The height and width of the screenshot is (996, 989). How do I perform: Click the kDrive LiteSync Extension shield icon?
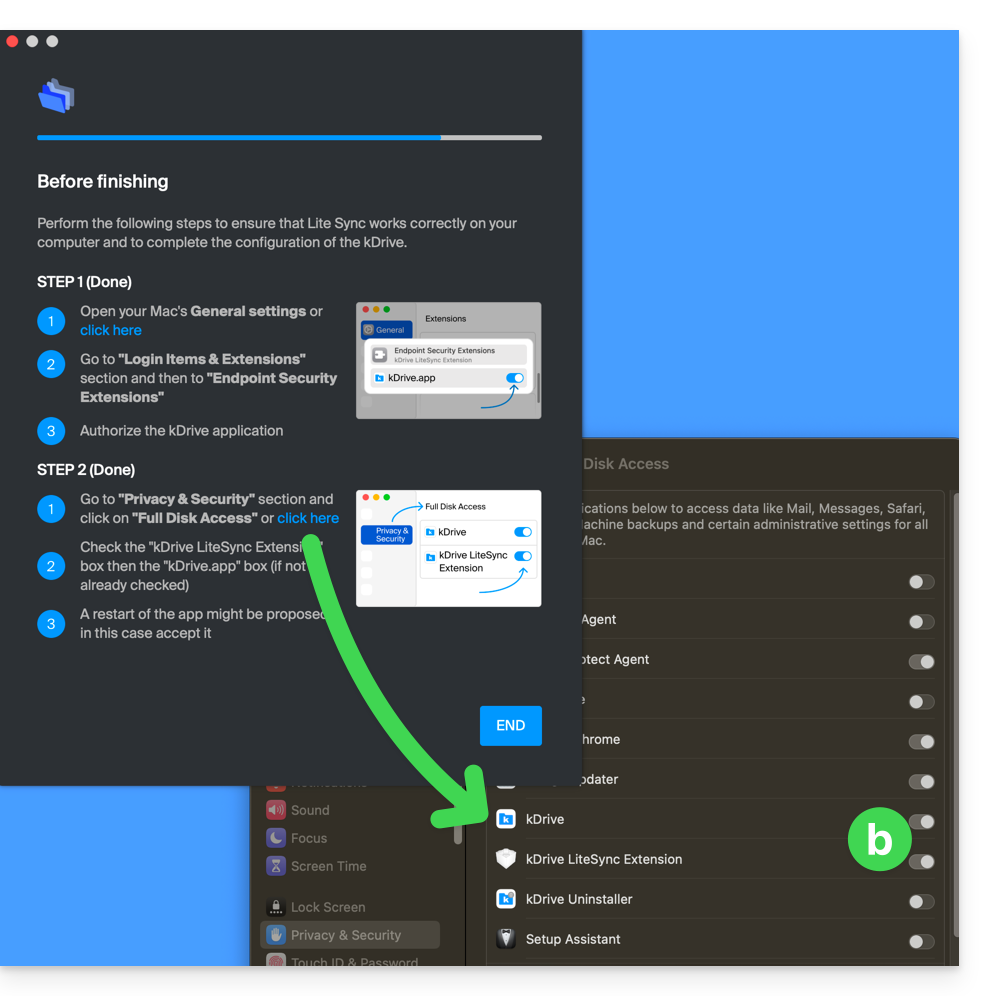506,860
